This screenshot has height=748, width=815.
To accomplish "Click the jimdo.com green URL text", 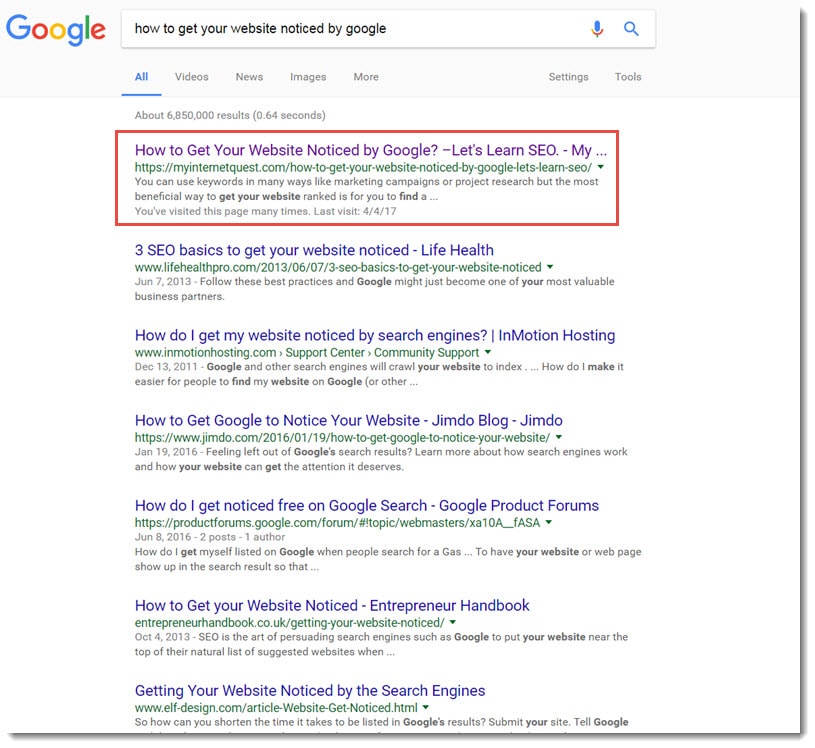I will 342,438.
